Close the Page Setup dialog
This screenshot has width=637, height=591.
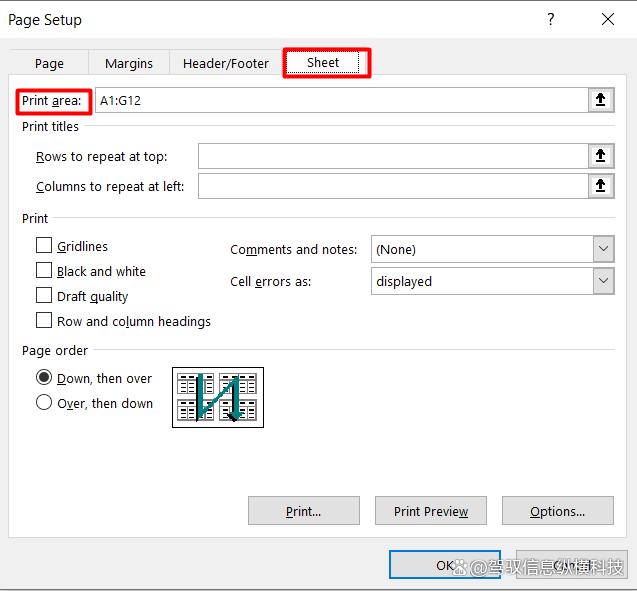point(608,19)
